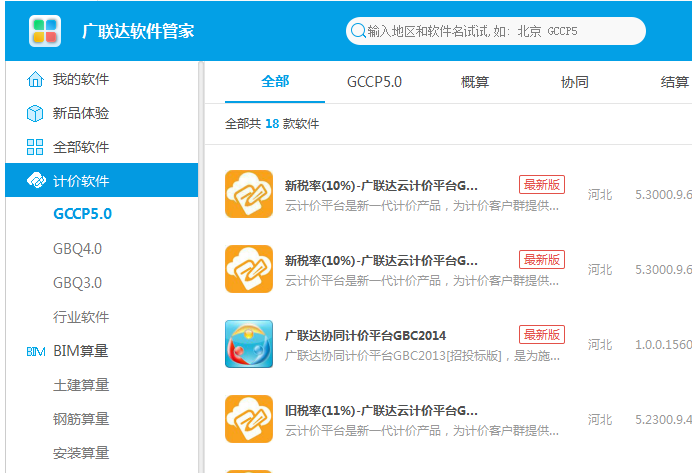
Task: Switch to the 概算 tab
Action: click(x=475, y=82)
